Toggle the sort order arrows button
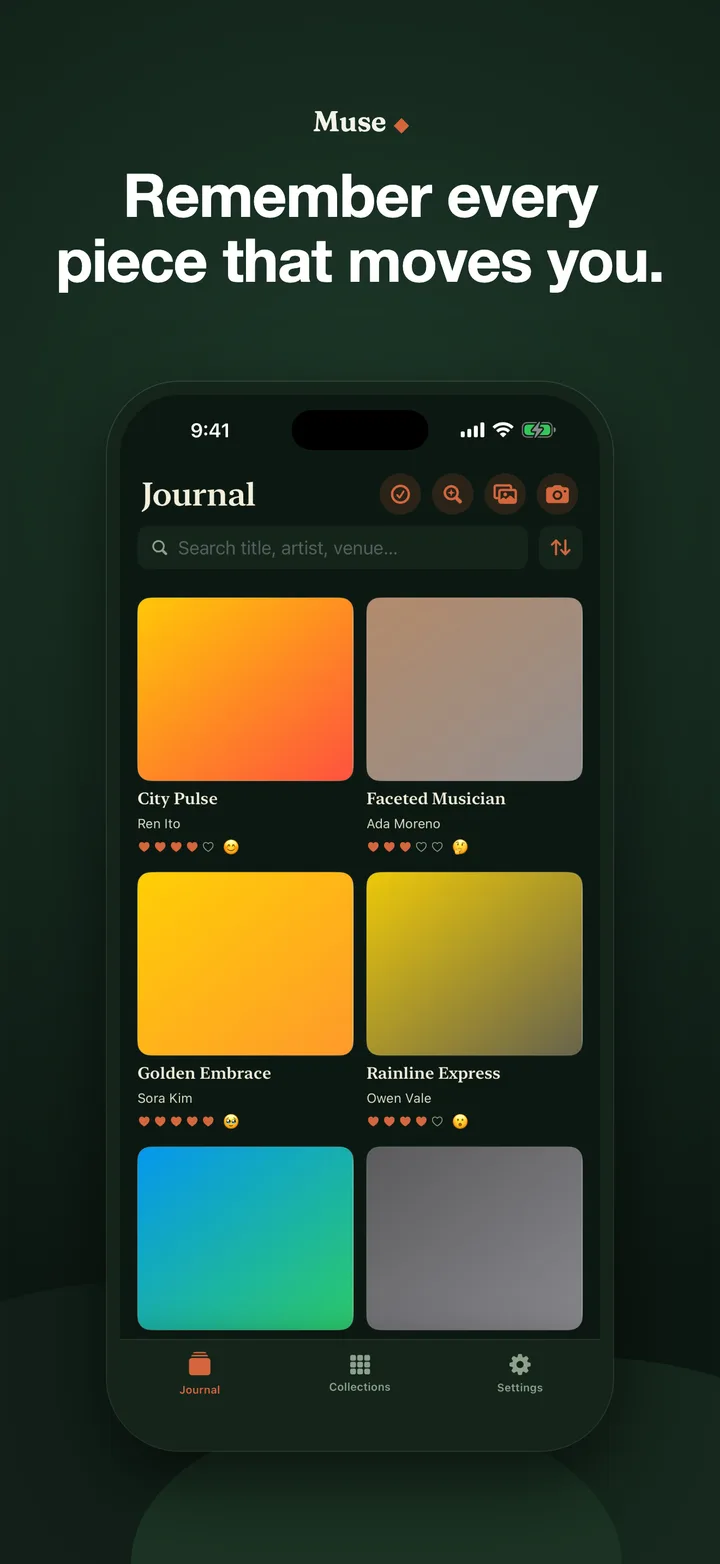This screenshot has height=1564, width=720. coord(561,548)
